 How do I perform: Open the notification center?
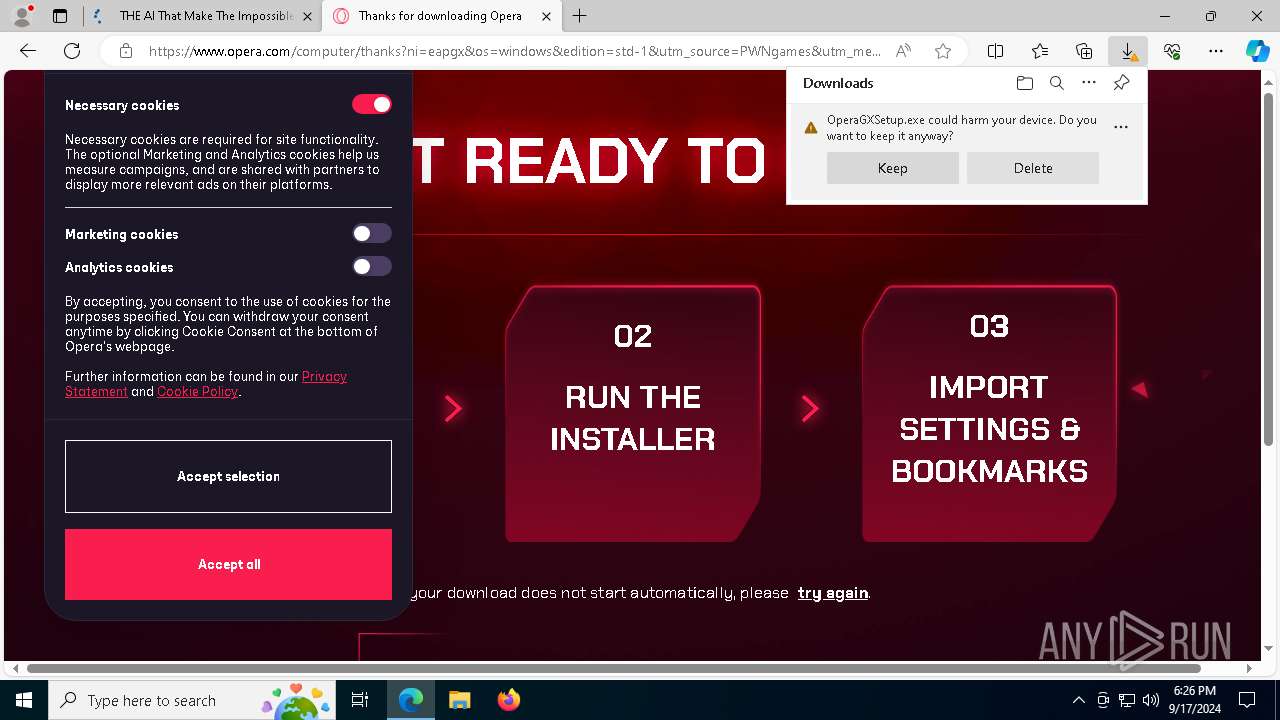click(1248, 700)
